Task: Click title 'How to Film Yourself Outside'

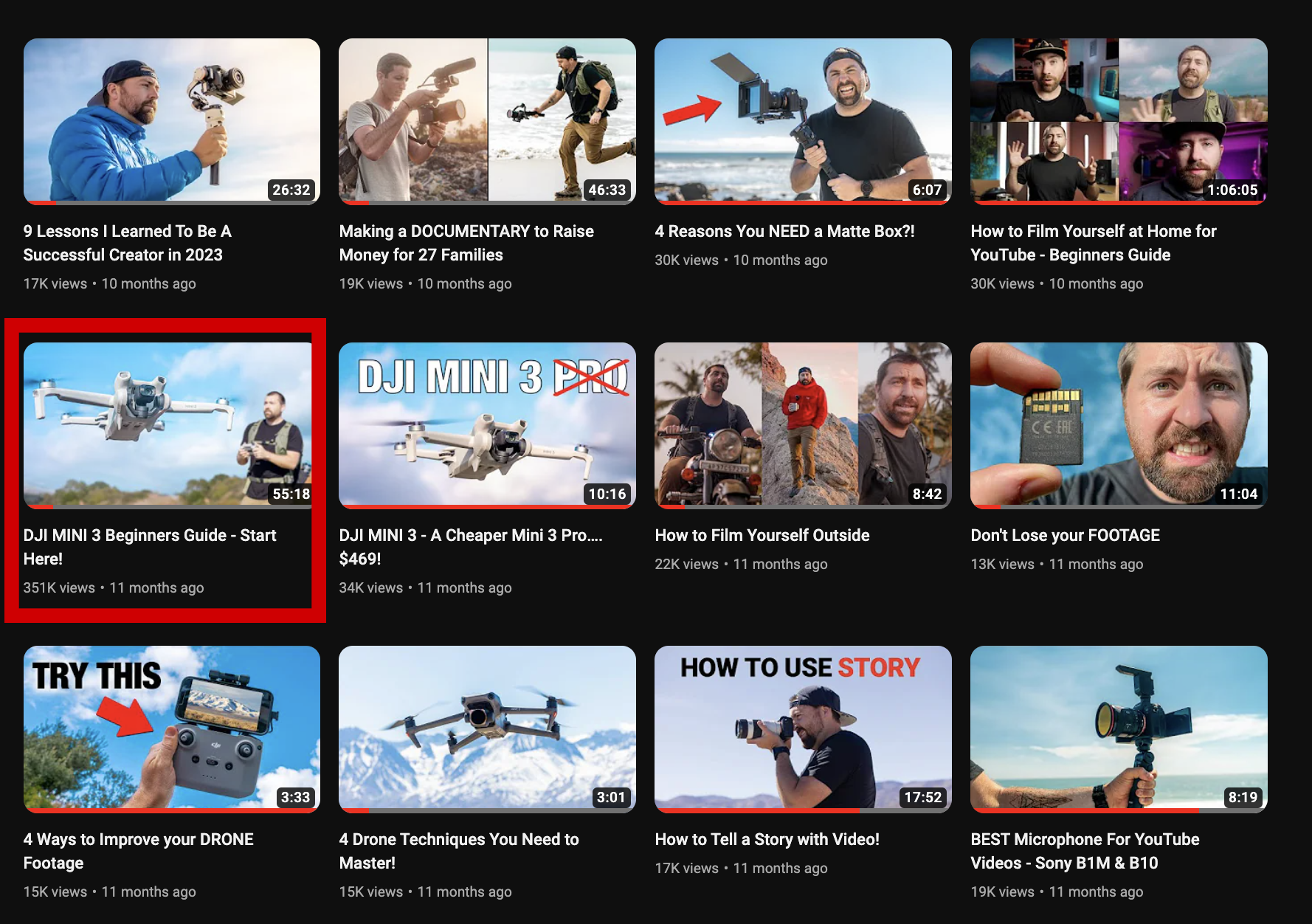Action: pos(762,535)
